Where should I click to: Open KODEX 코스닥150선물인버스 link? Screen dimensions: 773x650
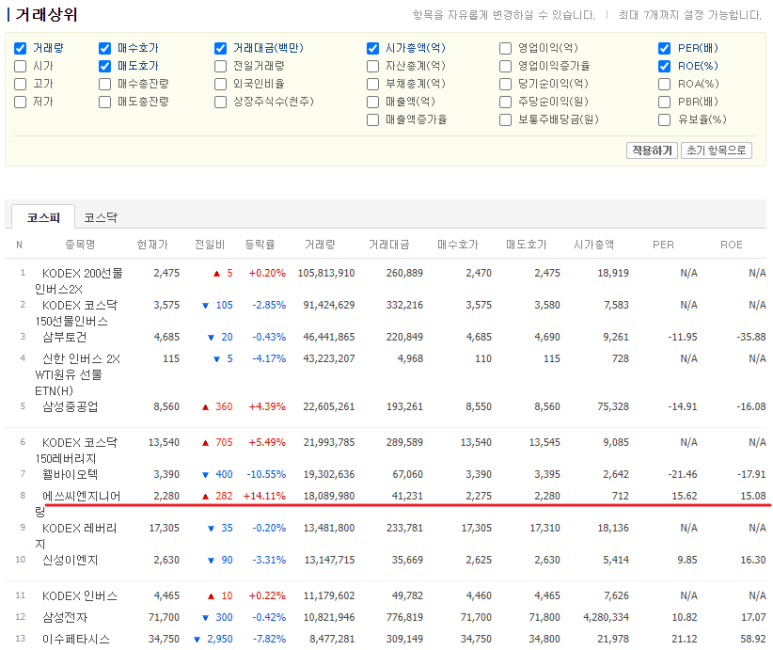pos(76,313)
